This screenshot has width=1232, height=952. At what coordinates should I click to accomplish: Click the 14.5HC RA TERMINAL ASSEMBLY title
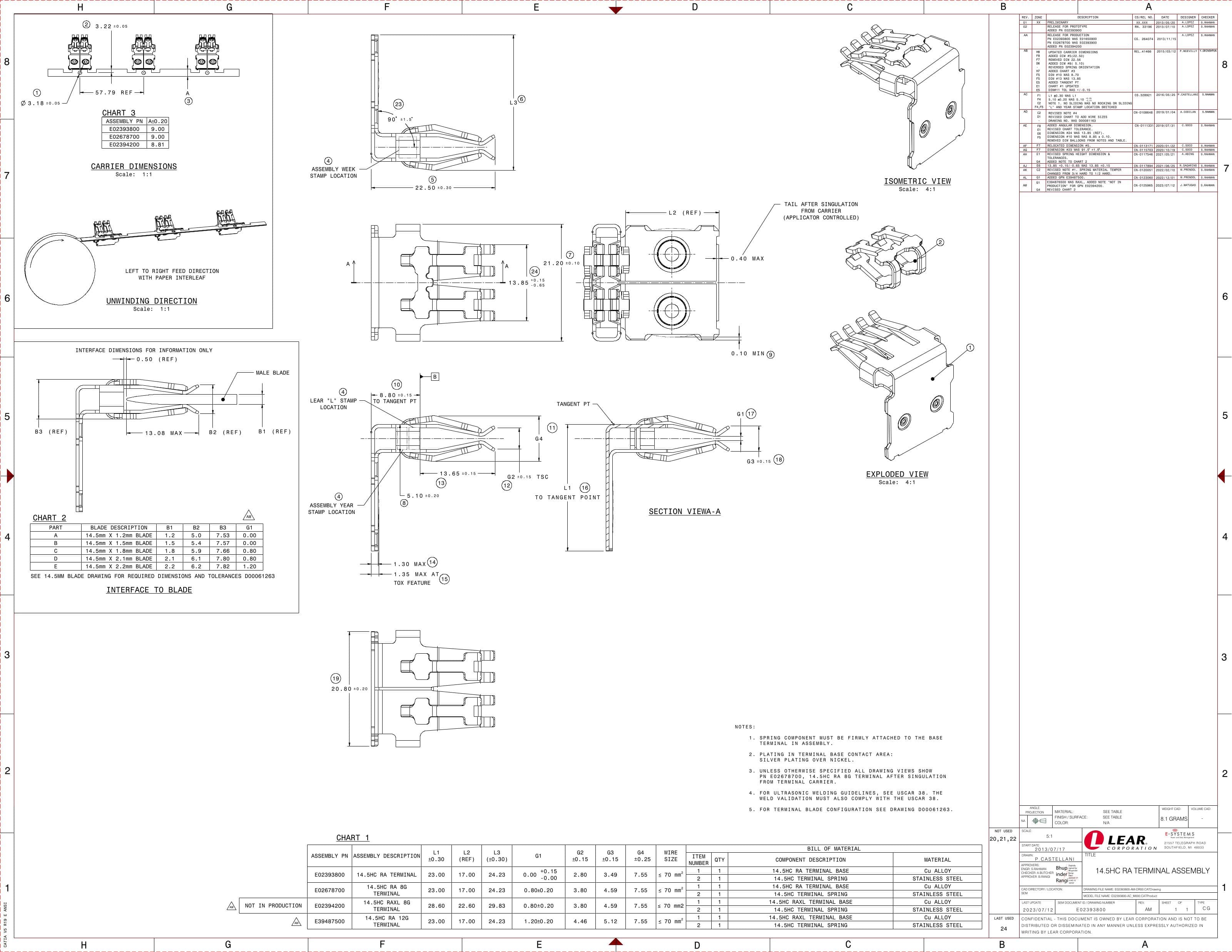(x=1152, y=871)
